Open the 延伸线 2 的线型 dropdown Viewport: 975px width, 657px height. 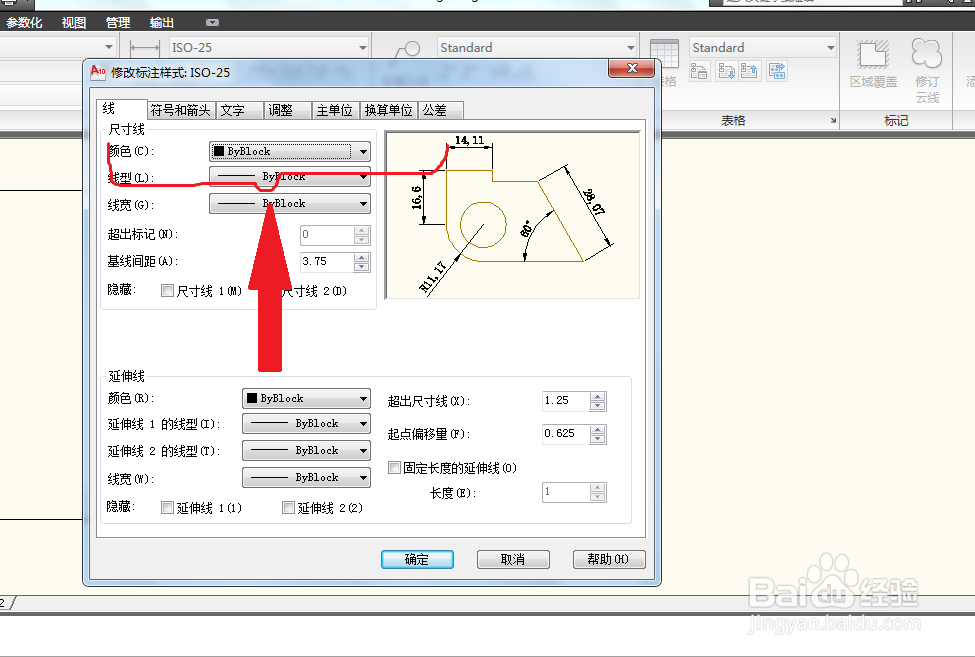pyautogui.click(x=306, y=451)
